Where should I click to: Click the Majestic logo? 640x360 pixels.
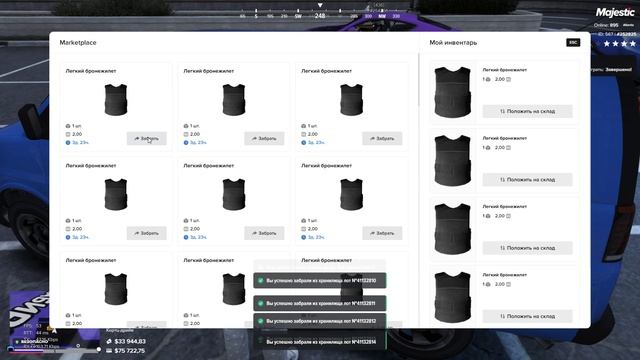pos(615,12)
